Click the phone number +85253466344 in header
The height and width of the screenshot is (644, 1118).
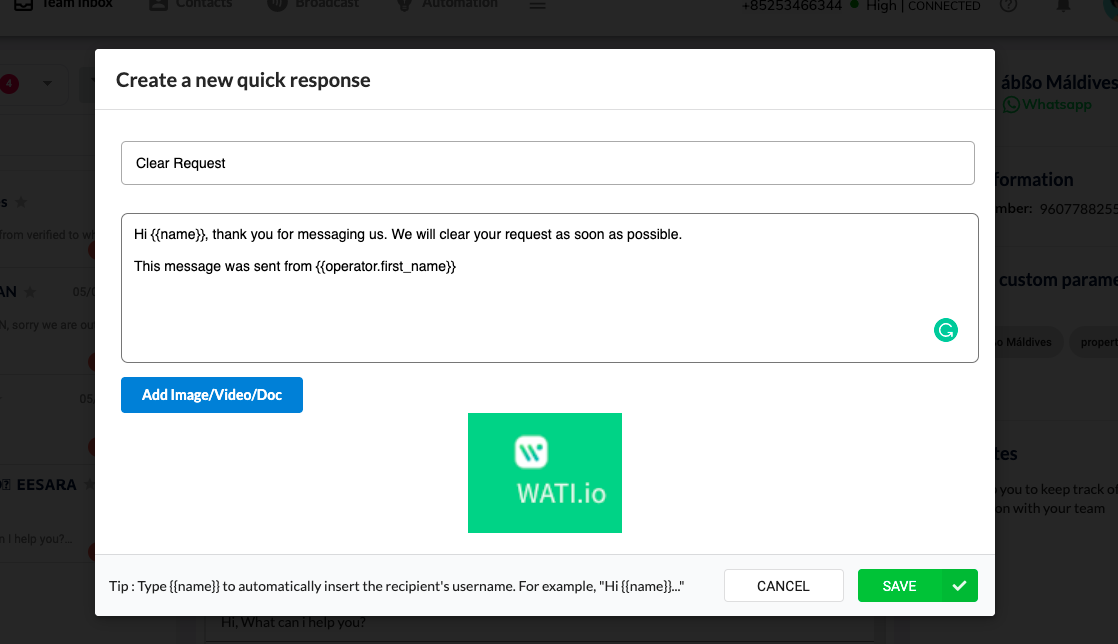click(791, 6)
